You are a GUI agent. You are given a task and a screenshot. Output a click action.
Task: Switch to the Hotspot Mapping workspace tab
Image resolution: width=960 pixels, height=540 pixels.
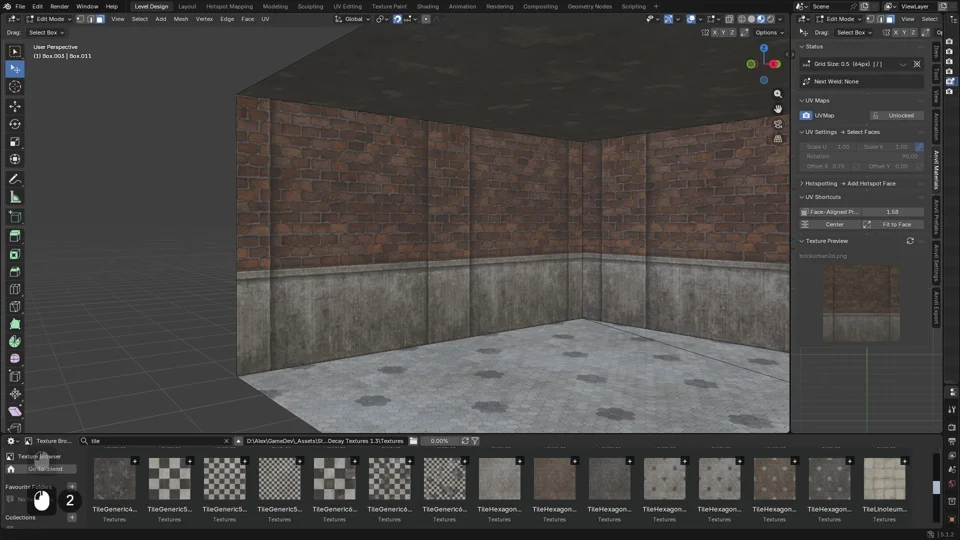click(x=229, y=6)
